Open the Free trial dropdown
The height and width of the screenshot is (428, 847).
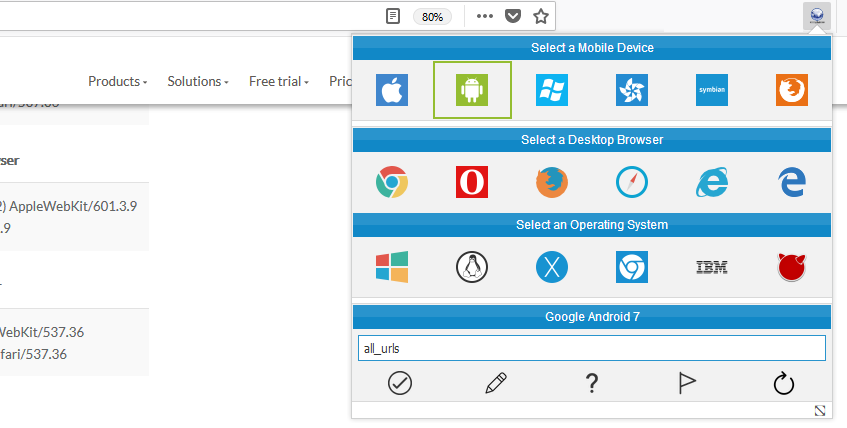click(x=278, y=81)
